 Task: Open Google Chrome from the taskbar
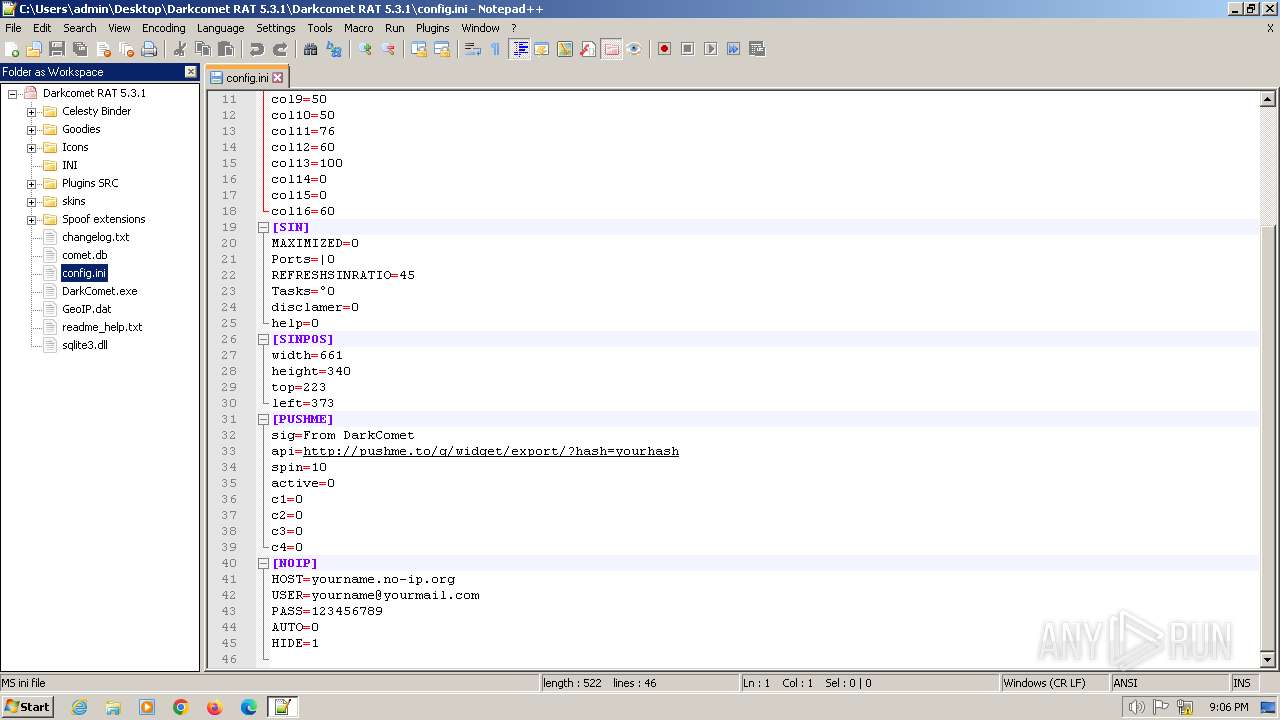click(x=181, y=707)
